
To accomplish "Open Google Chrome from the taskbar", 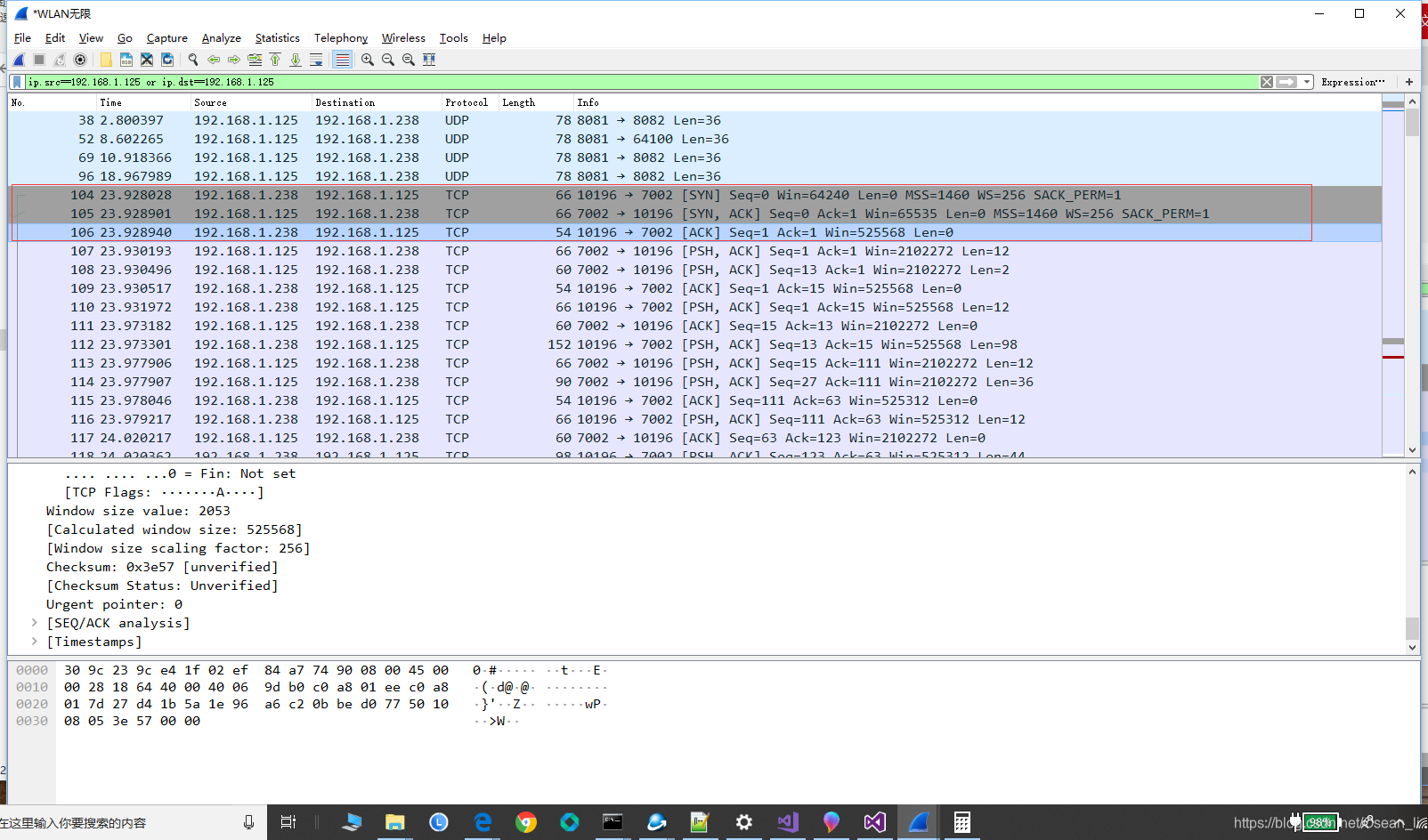I will coord(526,822).
